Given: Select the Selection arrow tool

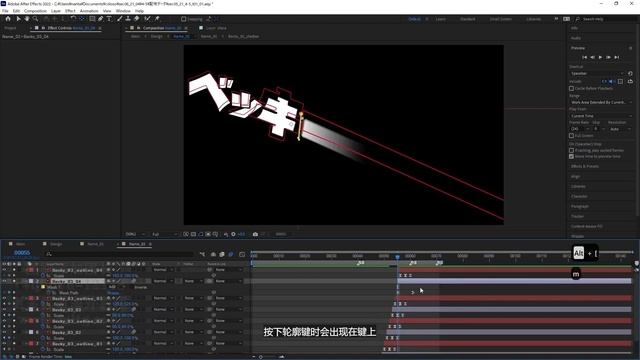Looking at the screenshot, I should [18, 19].
